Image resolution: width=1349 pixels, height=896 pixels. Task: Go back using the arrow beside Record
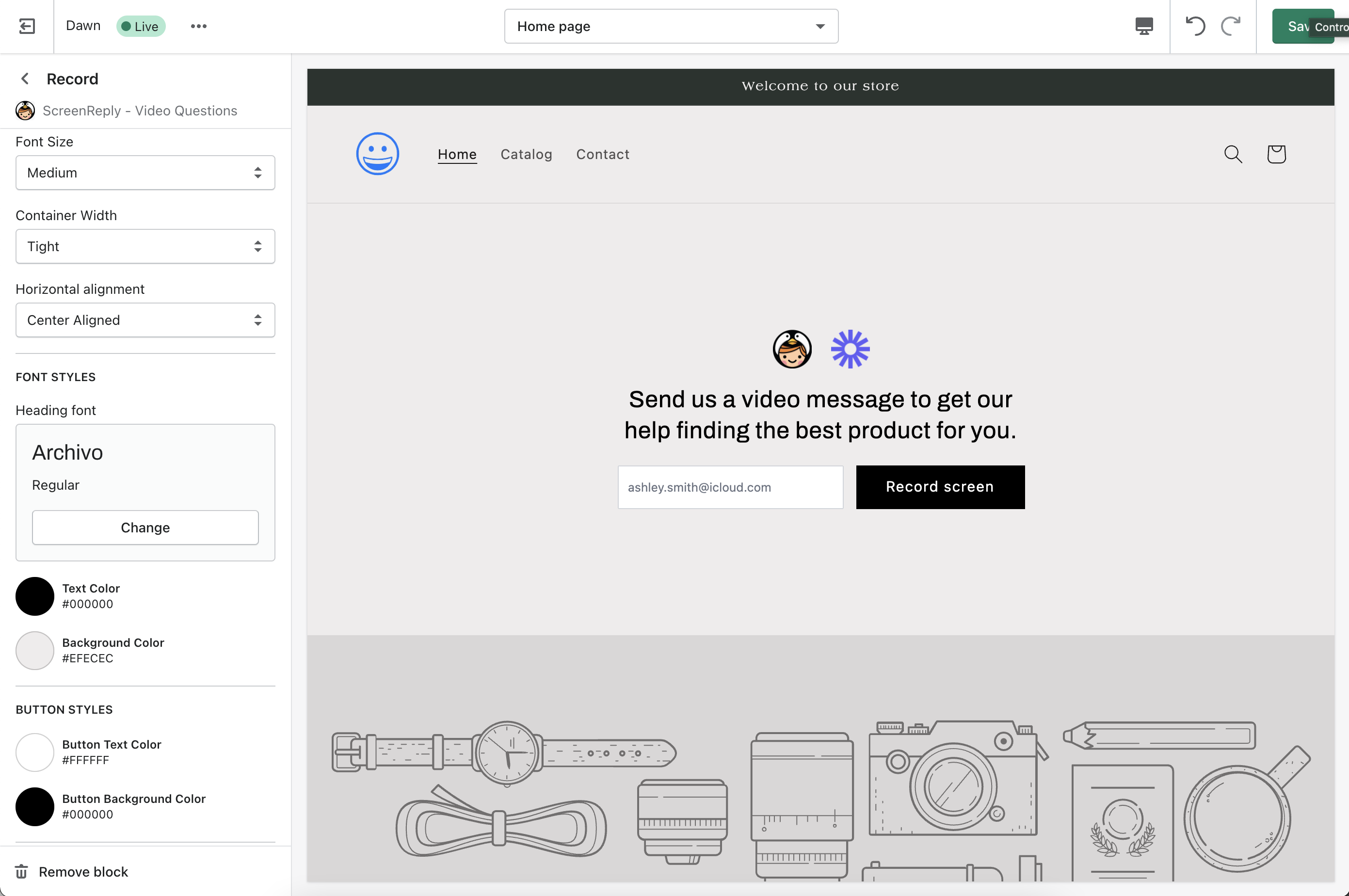(x=25, y=79)
